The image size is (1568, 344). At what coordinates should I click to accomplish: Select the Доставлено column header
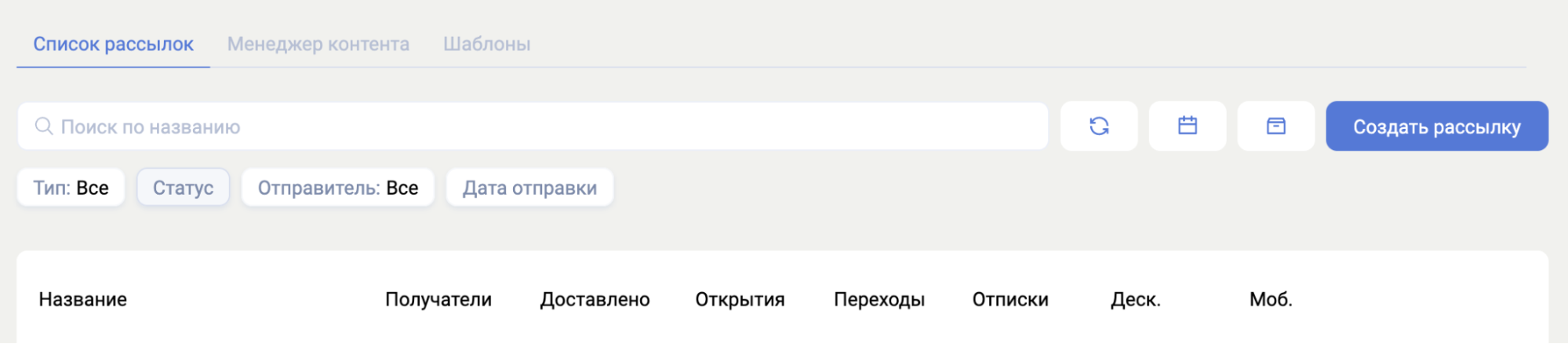click(x=595, y=299)
